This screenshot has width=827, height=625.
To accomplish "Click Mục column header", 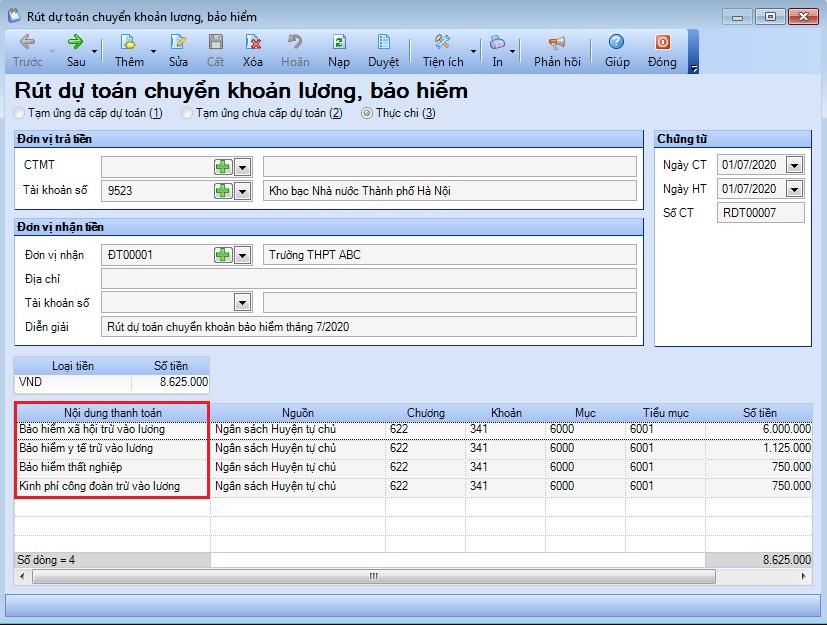I will (585, 412).
